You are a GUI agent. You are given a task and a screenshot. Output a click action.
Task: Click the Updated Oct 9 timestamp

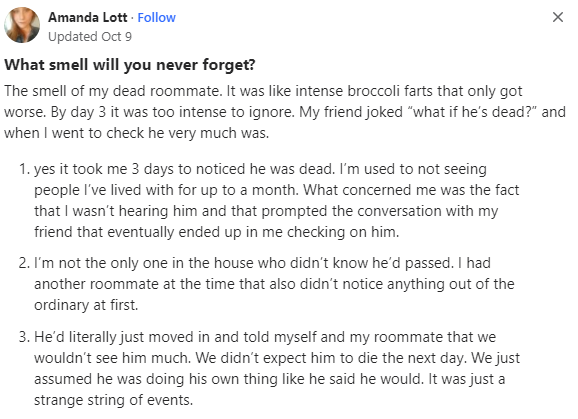(x=90, y=36)
